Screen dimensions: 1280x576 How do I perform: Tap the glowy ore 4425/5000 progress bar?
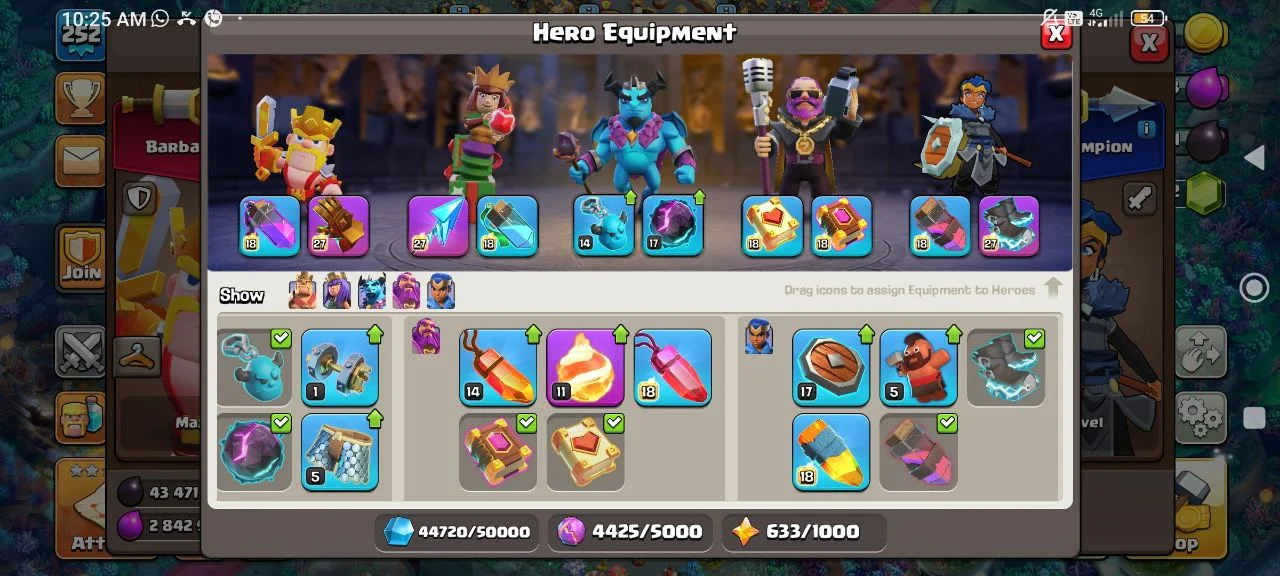click(x=630, y=532)
